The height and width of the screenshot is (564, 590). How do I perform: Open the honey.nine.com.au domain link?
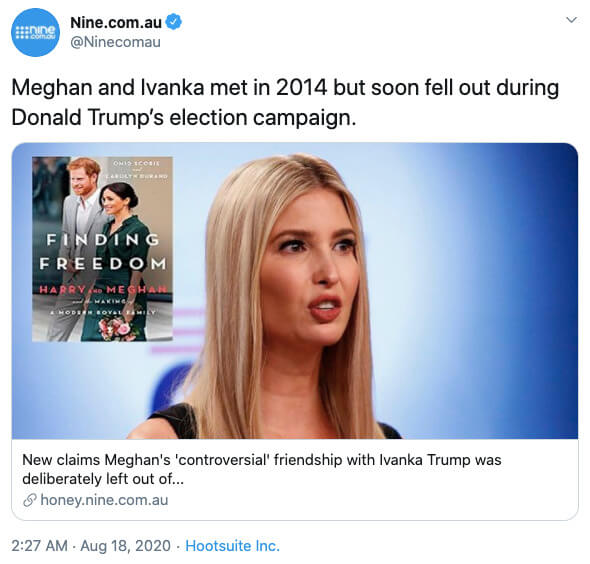point(104,500)
